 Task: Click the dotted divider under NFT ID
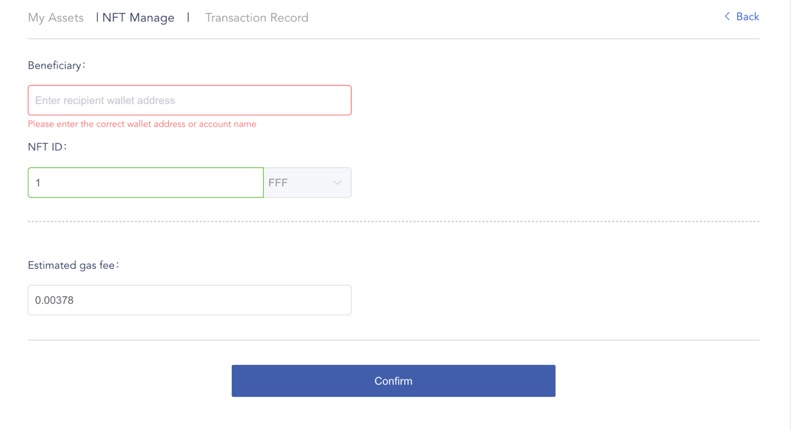pos(393,221)
